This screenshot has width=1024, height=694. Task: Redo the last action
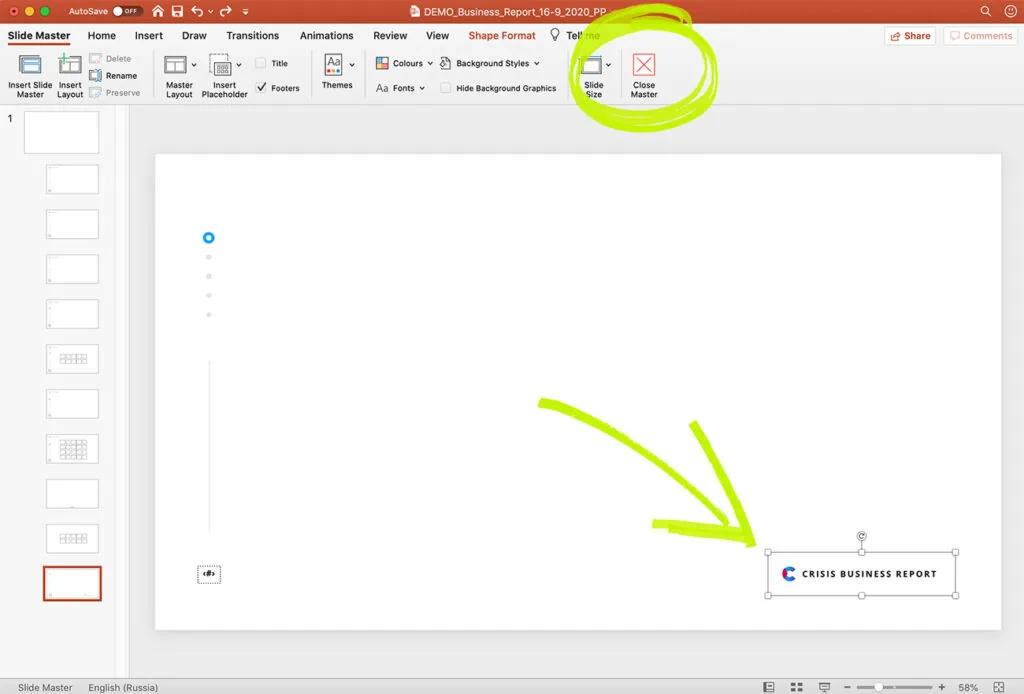point(226,11)
